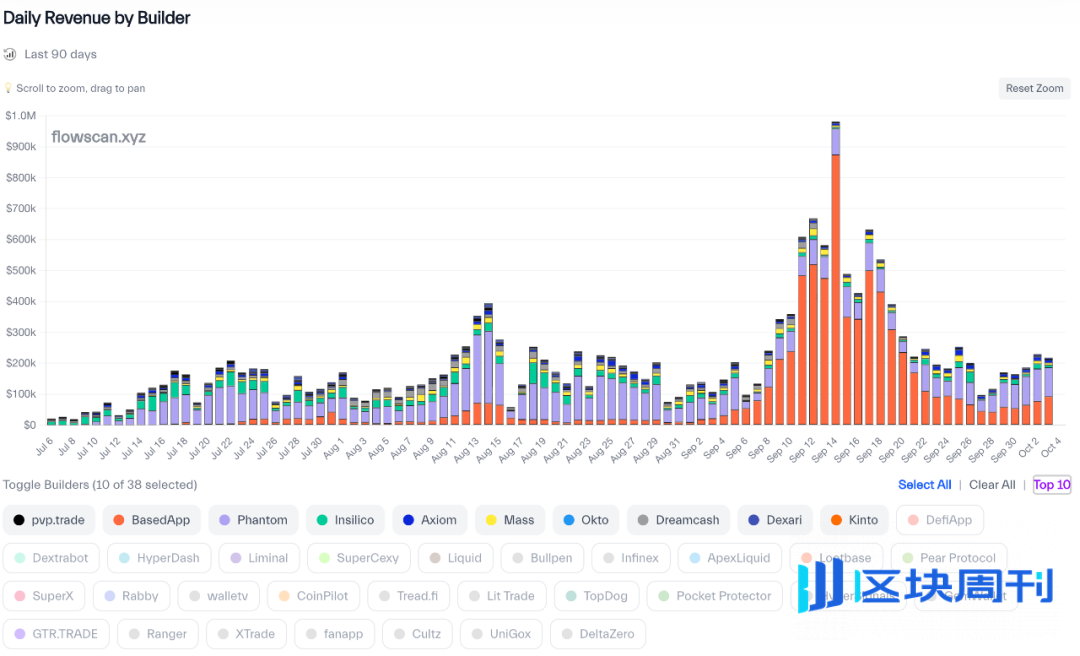Disable the Phantom builder series
Image resolution: width=1080 pixels, height=656 pixels.
click(x=252, y=520)
